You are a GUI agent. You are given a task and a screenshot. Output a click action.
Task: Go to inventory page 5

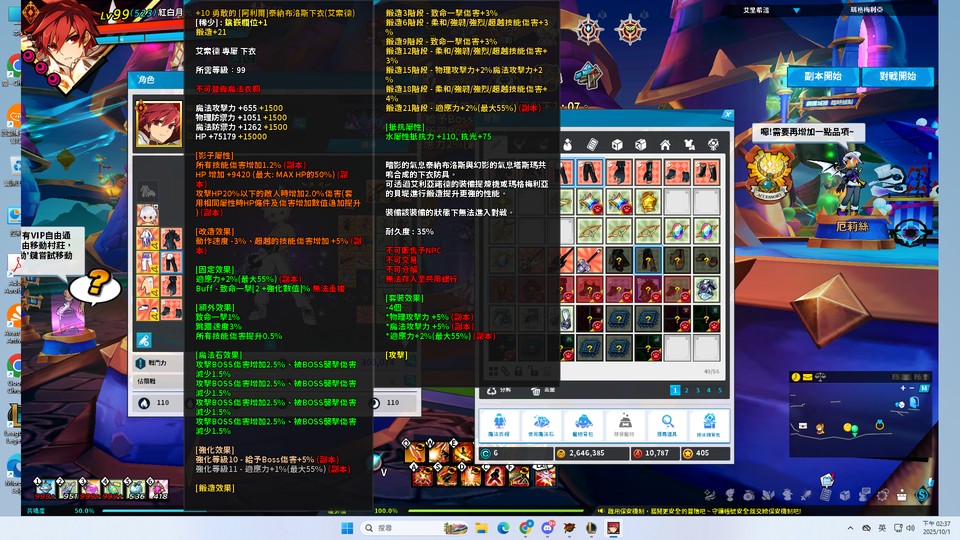coord(720,390)
